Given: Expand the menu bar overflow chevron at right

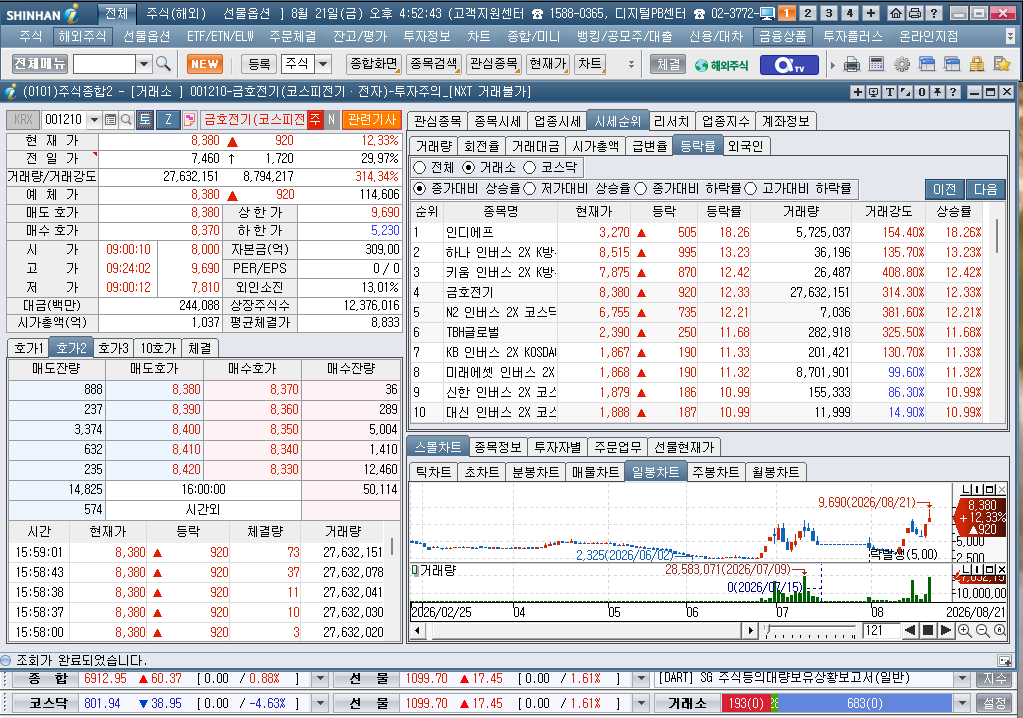Looking at the screenshot, I should pos(1011,36).
